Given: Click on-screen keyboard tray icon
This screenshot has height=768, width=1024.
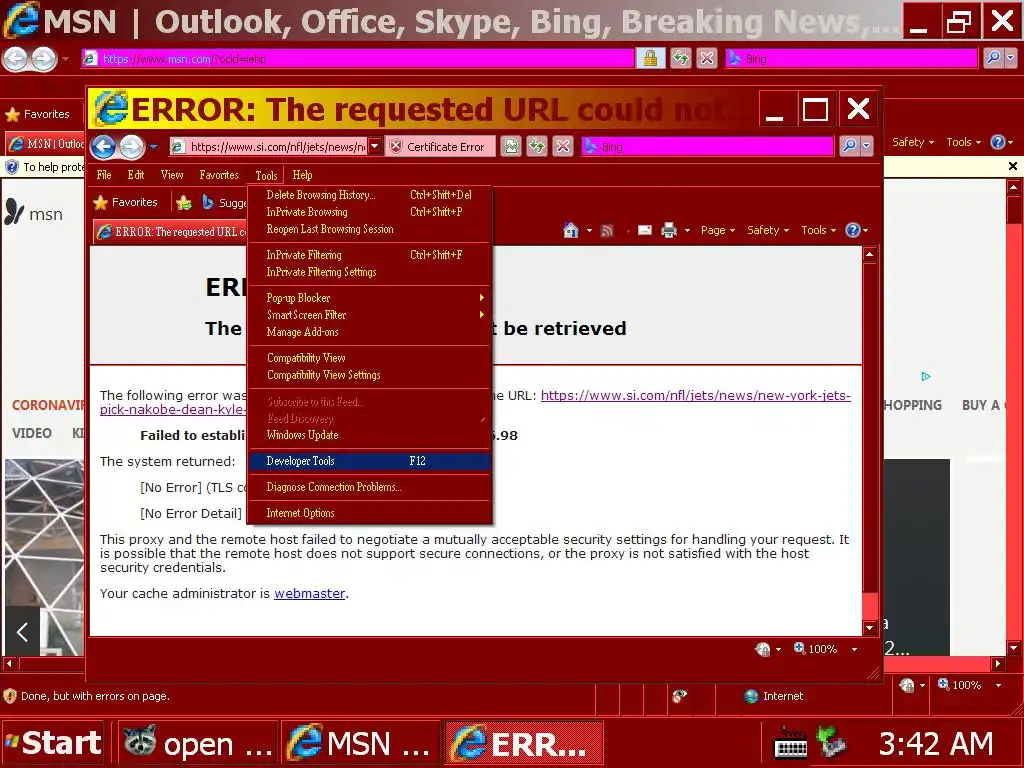Looking at the screenshot, I should click(790, 743).
